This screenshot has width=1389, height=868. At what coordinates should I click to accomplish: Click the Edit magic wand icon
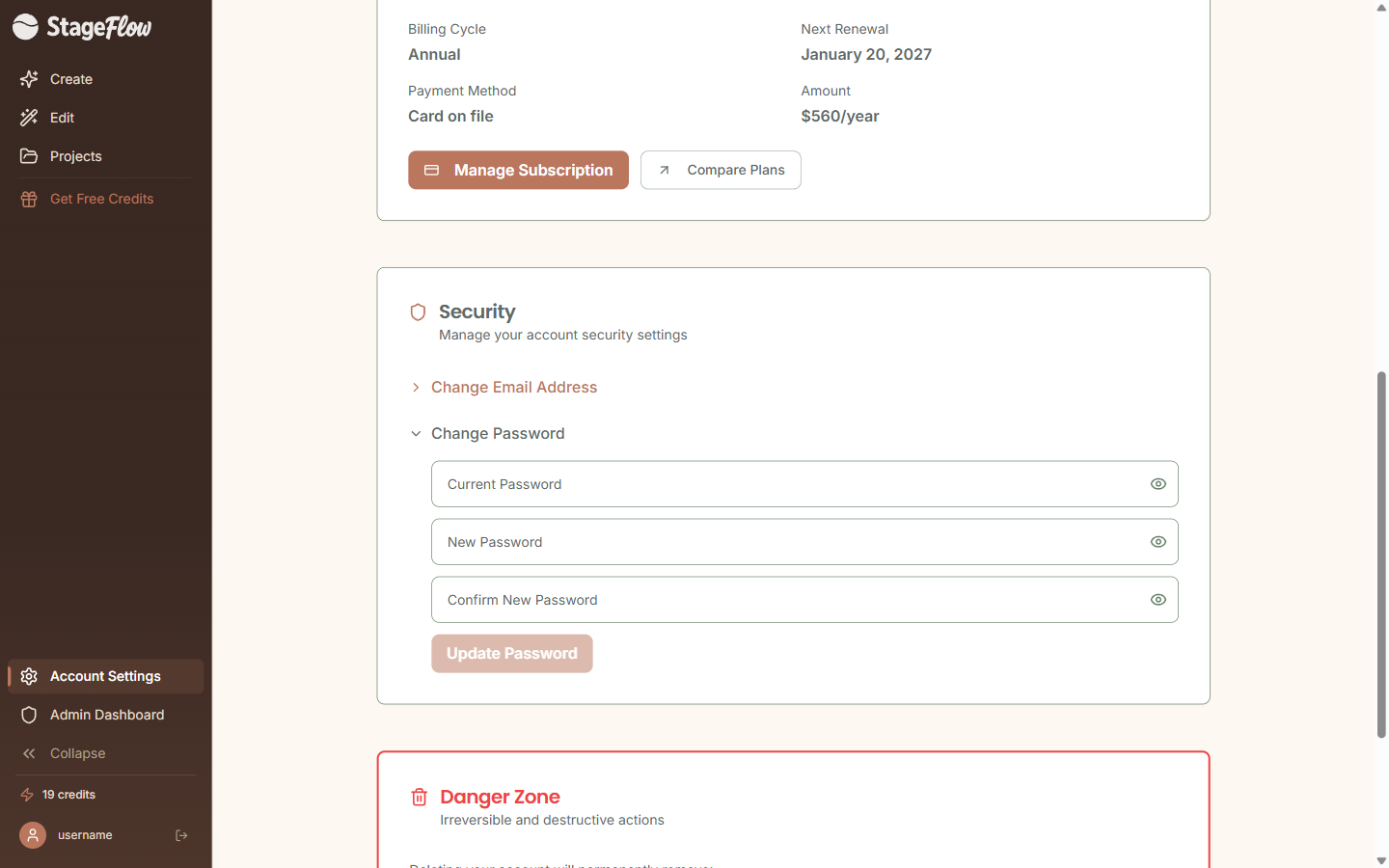(29, 118)
